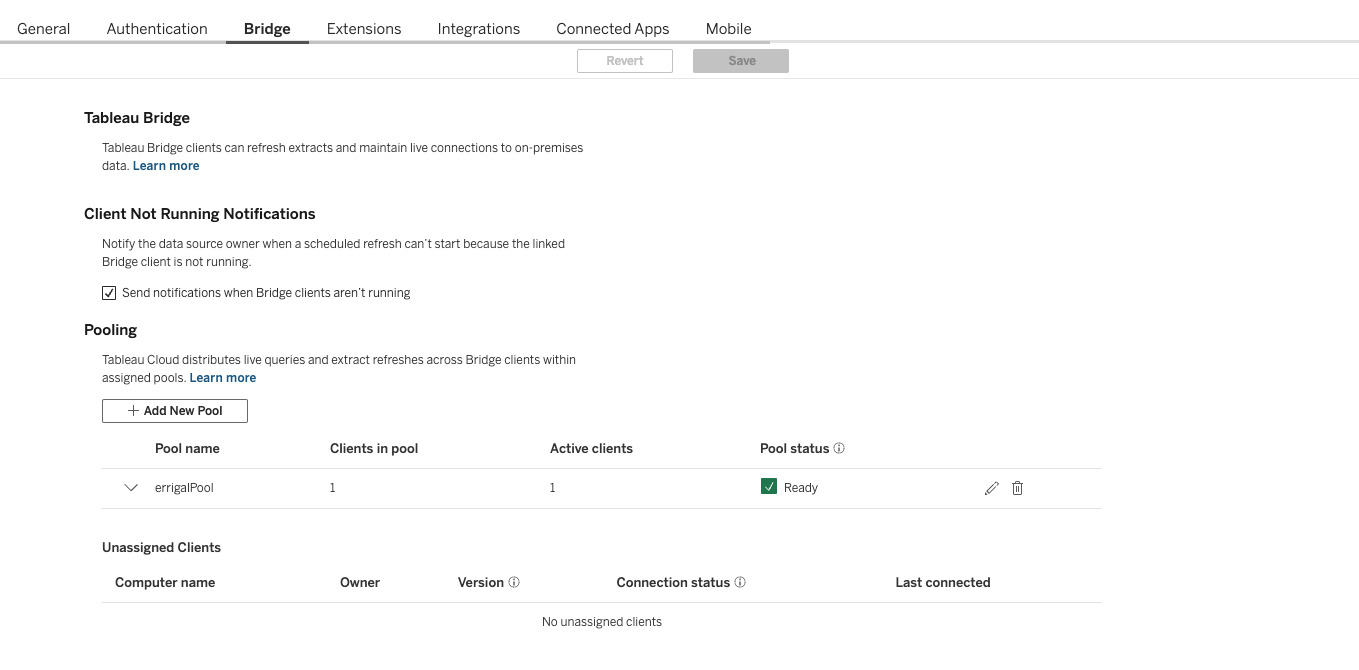Delete errigalPool using the trash icon
Screen dimensions: 1359x670
(1017, 488)
